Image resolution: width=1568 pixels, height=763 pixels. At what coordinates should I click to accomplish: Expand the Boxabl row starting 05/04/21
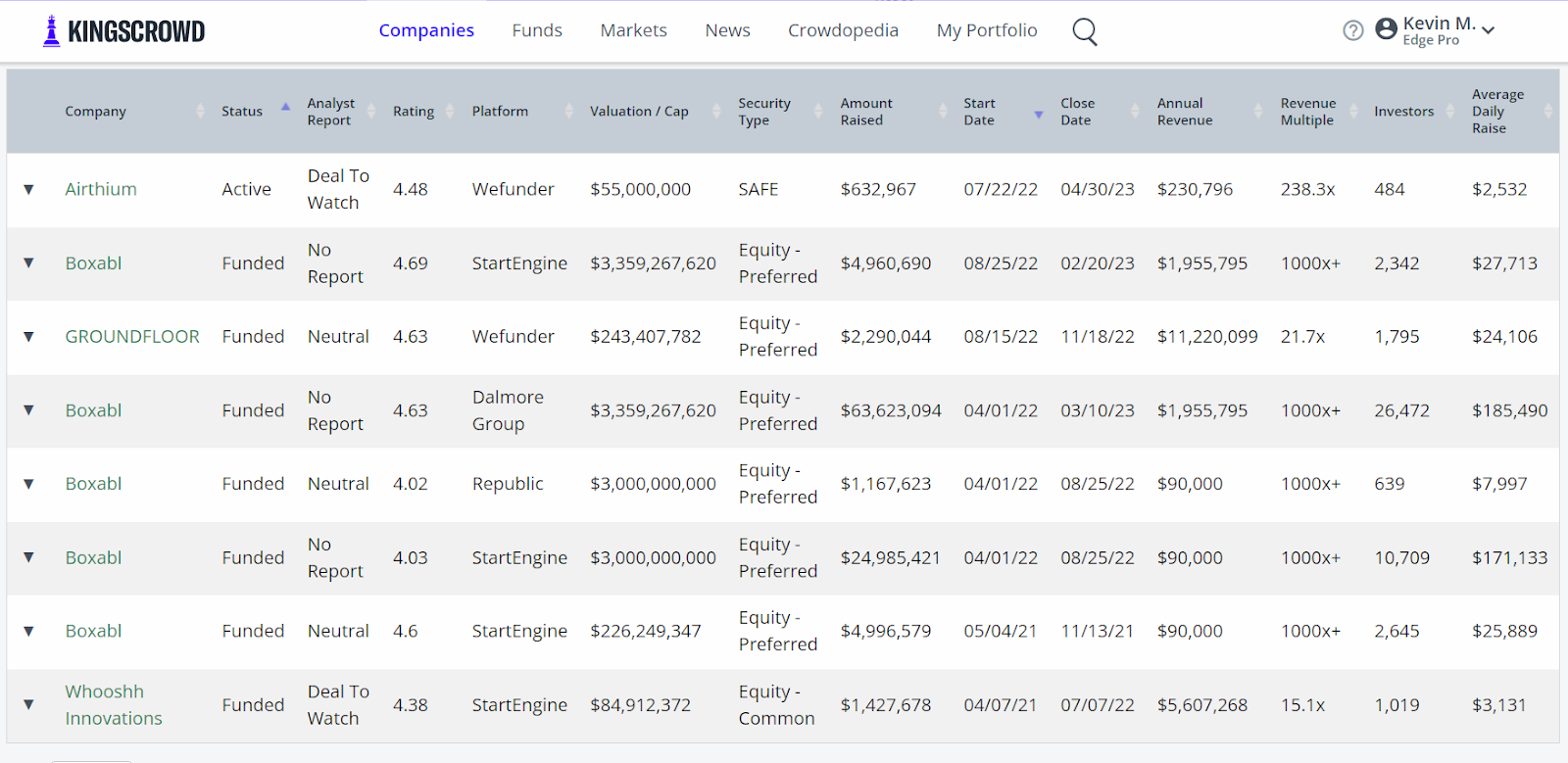[x=28, y=632]
